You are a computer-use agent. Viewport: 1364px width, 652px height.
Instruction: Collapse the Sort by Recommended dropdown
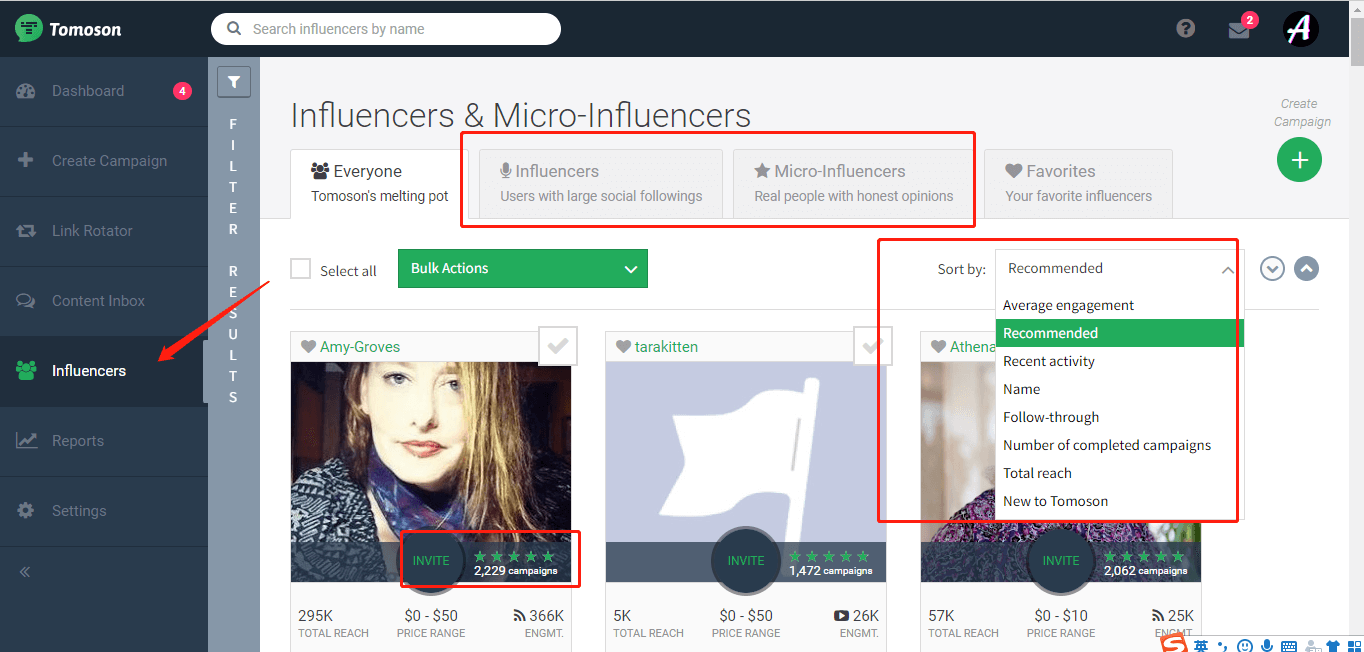1119,269
